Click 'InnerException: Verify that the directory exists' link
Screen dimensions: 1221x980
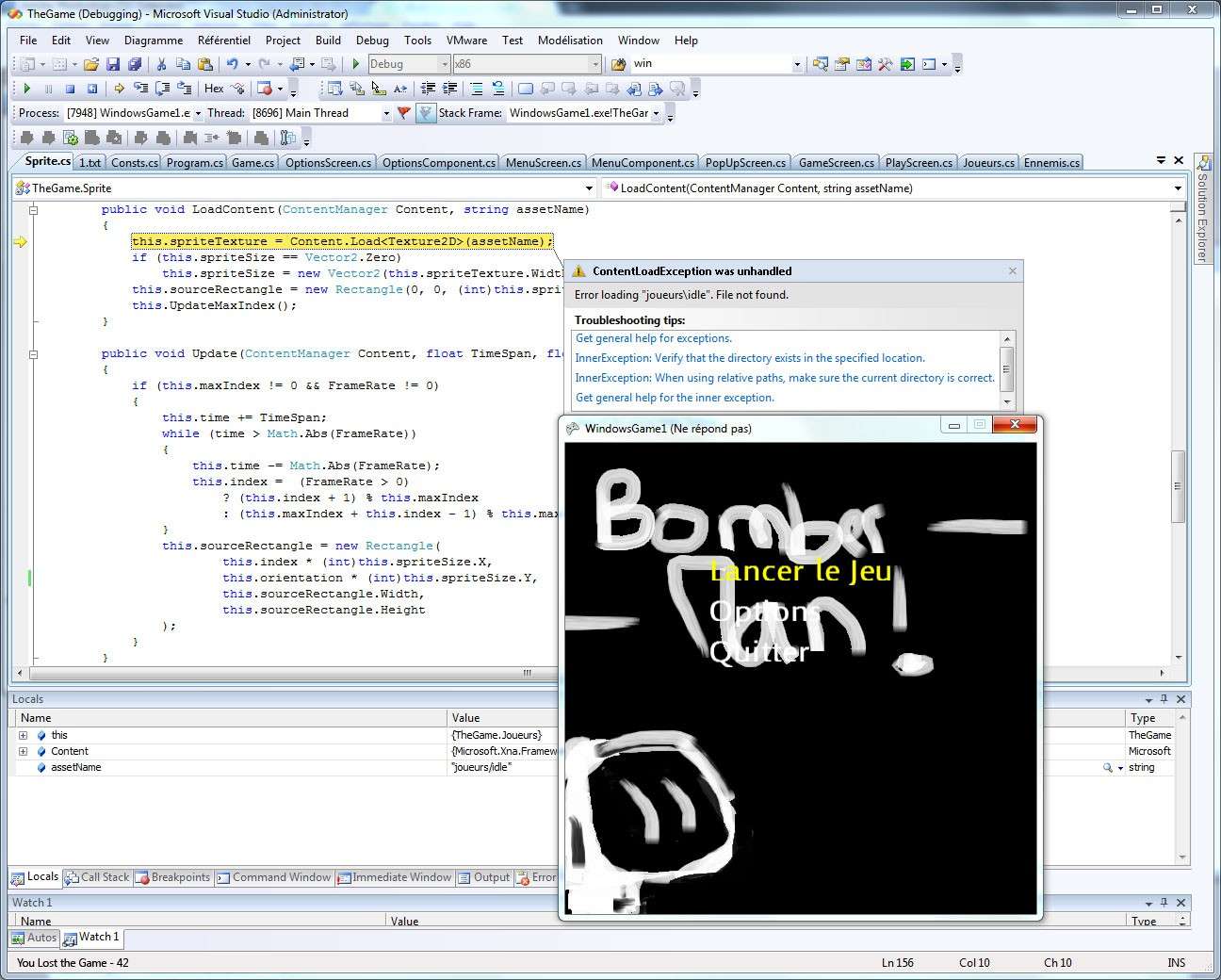(750, 358)
